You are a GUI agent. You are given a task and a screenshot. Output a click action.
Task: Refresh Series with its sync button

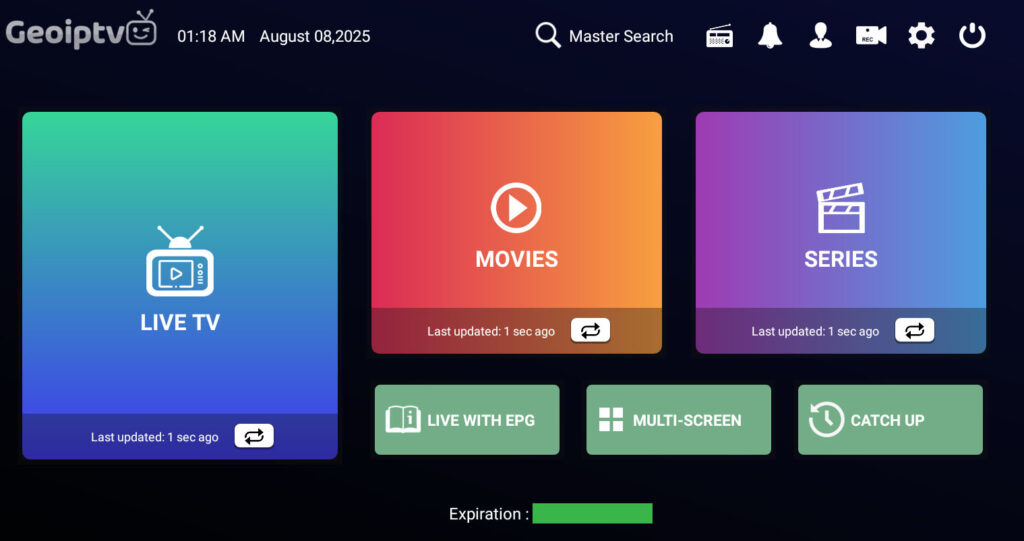point(914,331)
